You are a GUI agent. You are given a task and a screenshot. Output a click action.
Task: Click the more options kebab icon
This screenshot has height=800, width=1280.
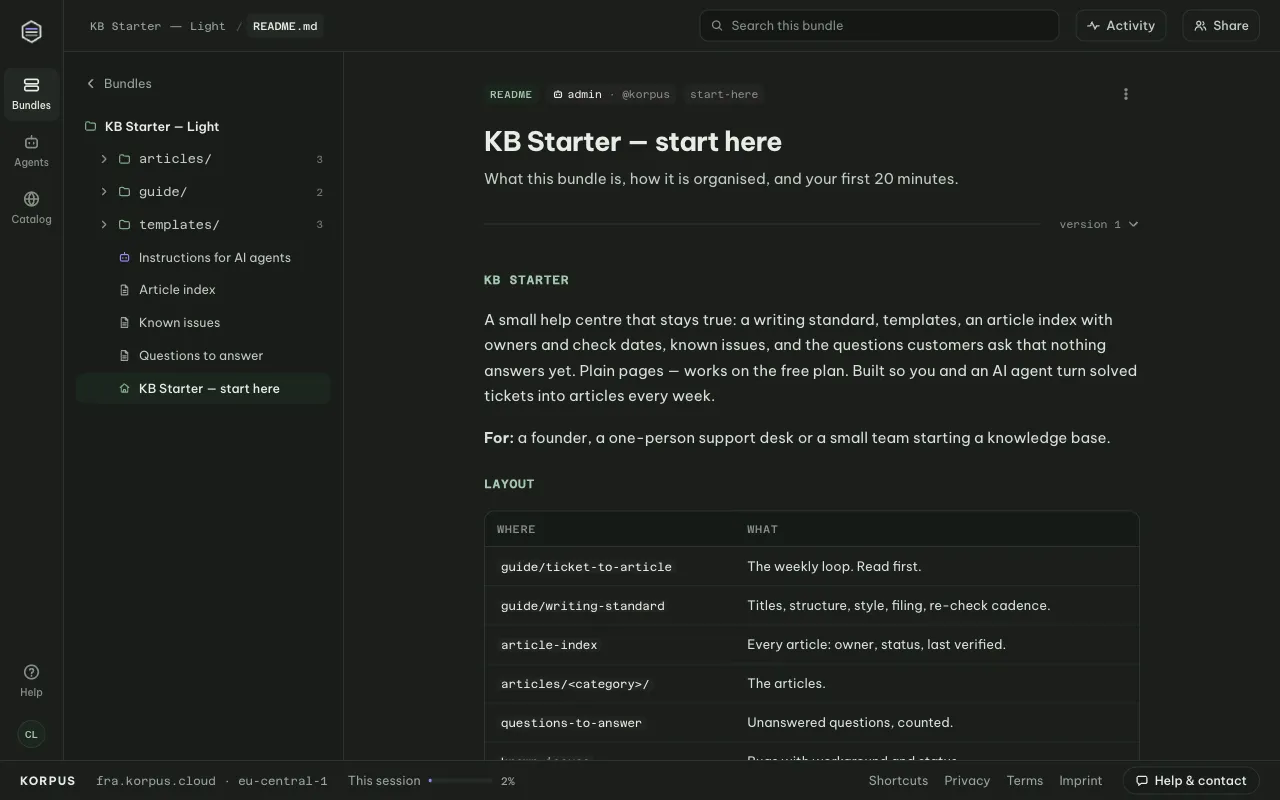point(1126,94)
